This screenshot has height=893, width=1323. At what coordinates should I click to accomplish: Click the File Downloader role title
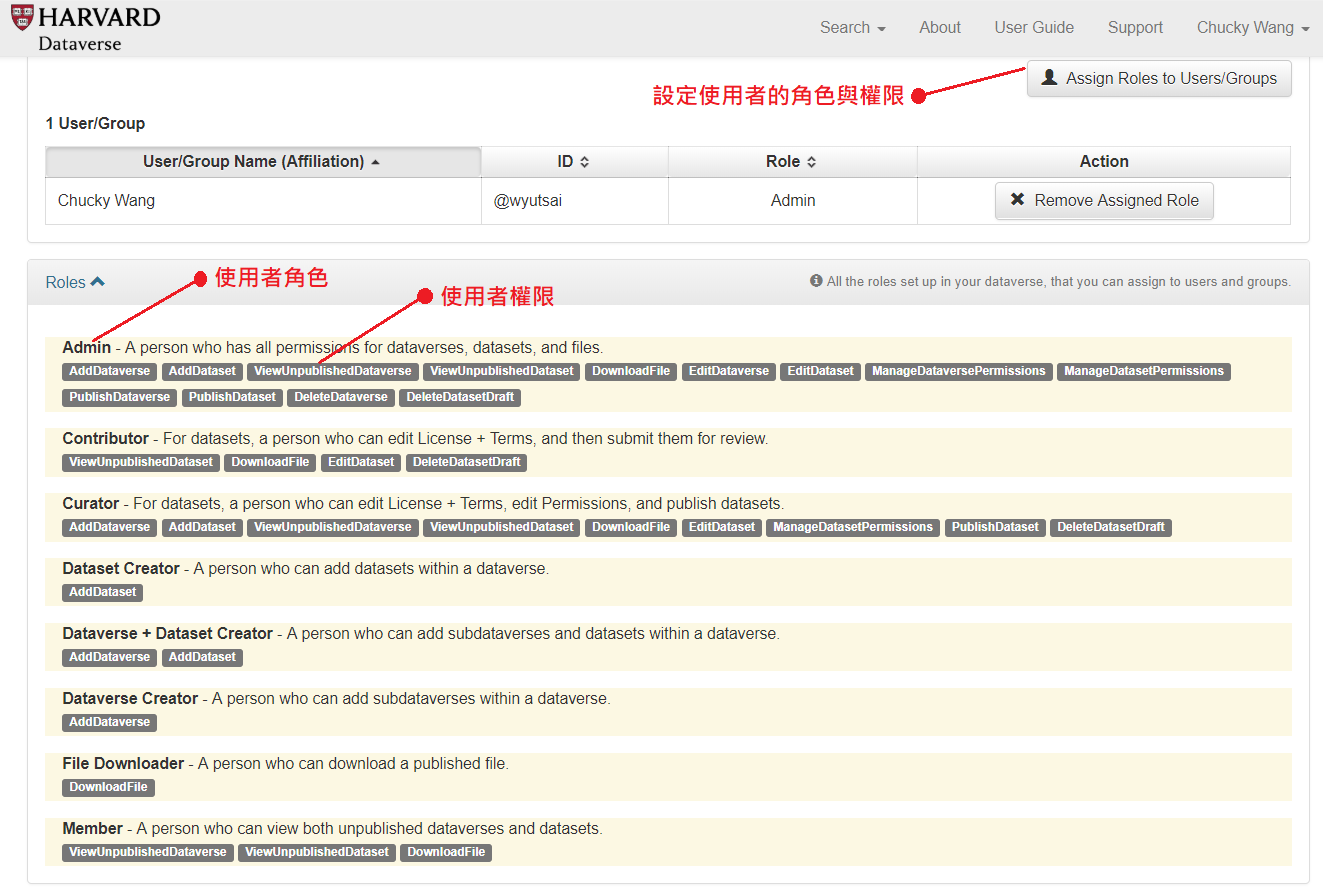tap(123, 764)
